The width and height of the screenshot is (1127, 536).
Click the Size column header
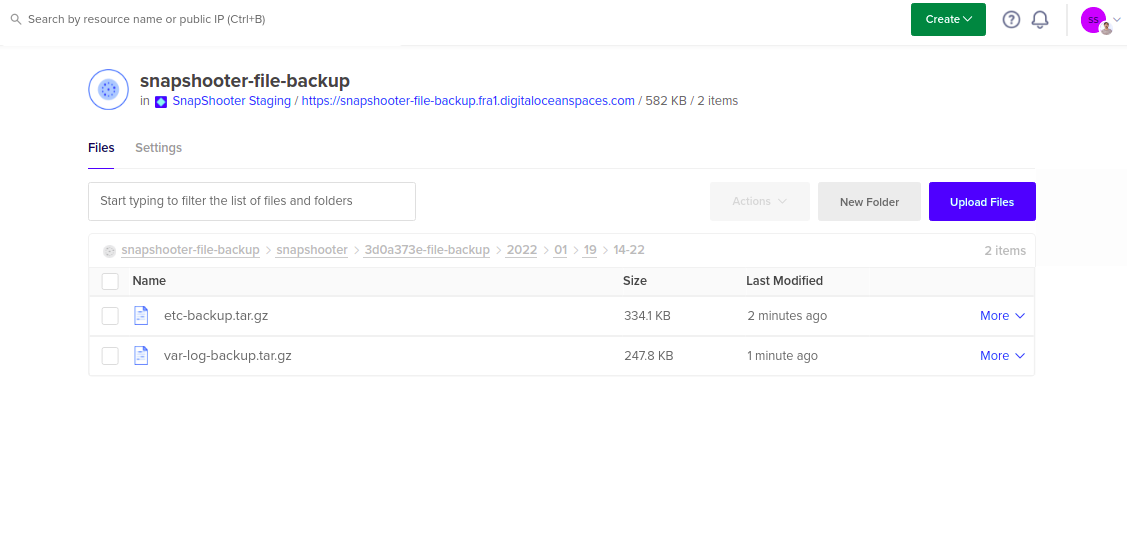click(x=635, y=281)
